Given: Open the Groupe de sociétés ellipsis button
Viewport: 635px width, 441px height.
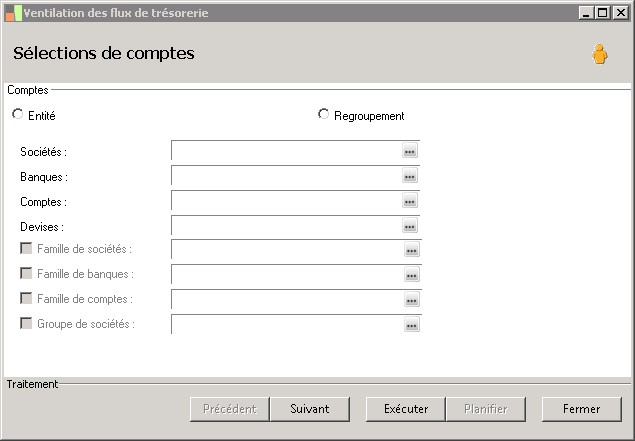Looking at the screenshot, I should pyautogui.click(x=411, y=325).
